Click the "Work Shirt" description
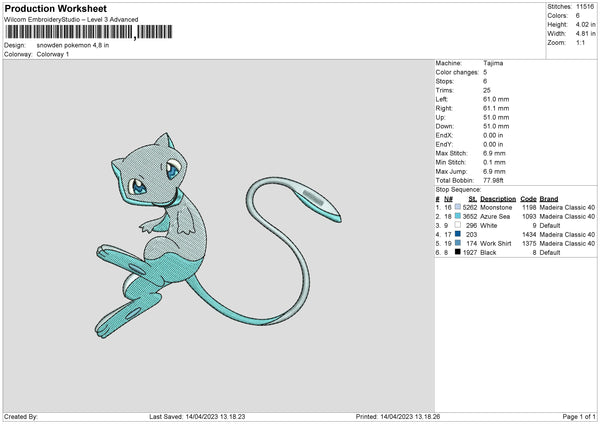 pos(496,243)
